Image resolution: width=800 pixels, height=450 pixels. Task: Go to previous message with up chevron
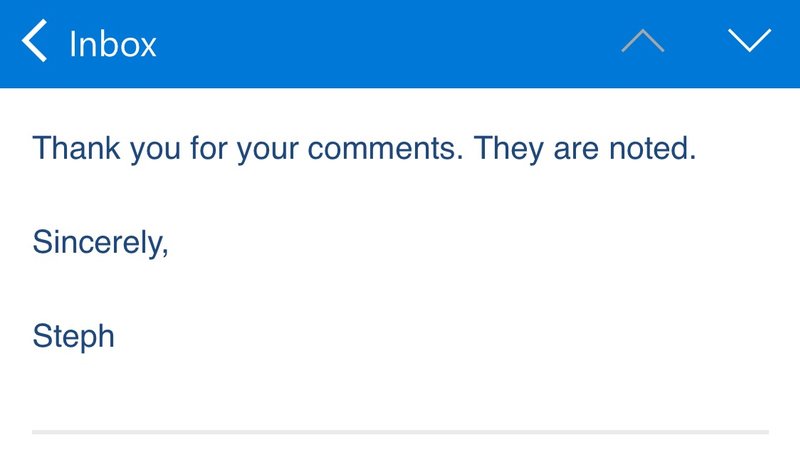[643, 42]
